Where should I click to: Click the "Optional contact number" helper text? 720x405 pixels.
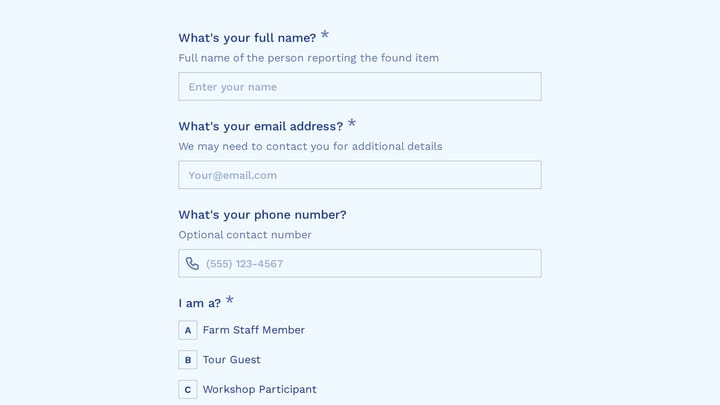click(x=245, y=235)
